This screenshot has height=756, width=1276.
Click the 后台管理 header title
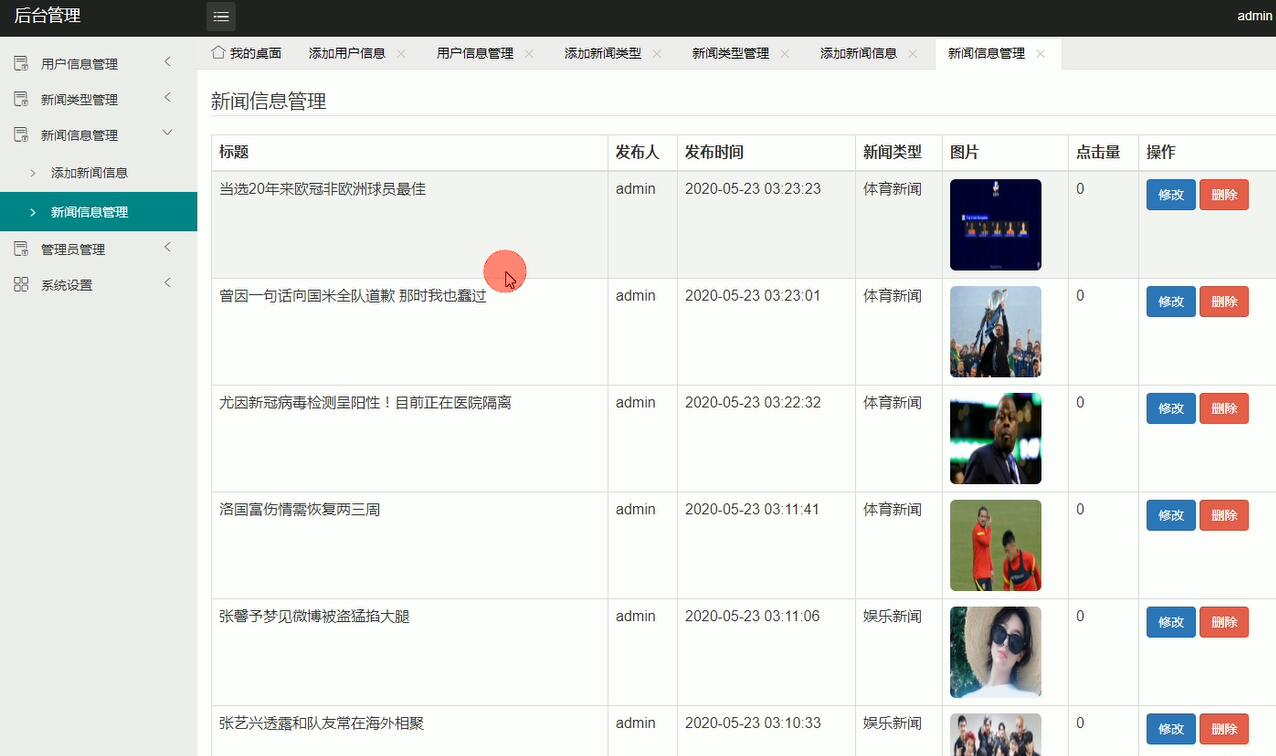[x=47, y=16]
